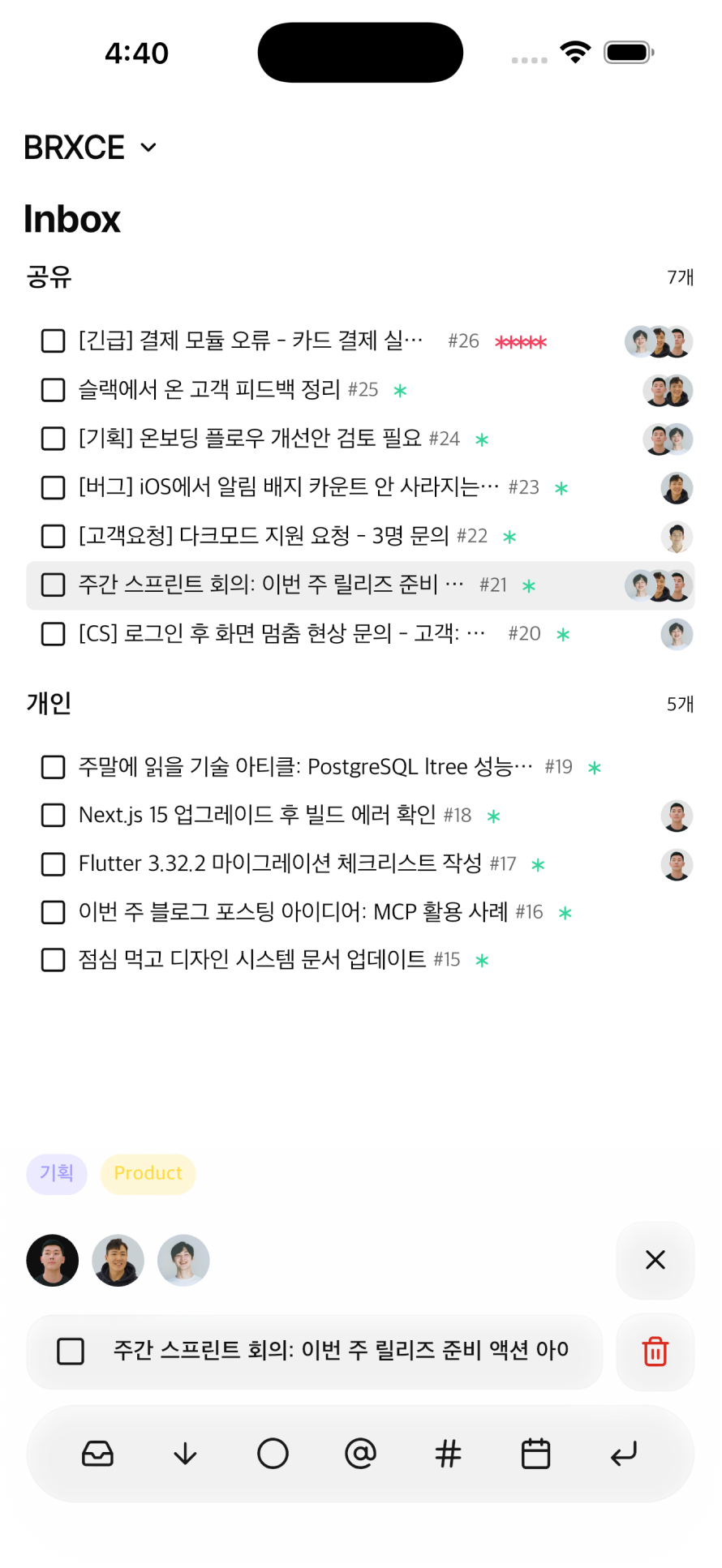
Task: Select the 공유 section header
Action: click(47, 276)
